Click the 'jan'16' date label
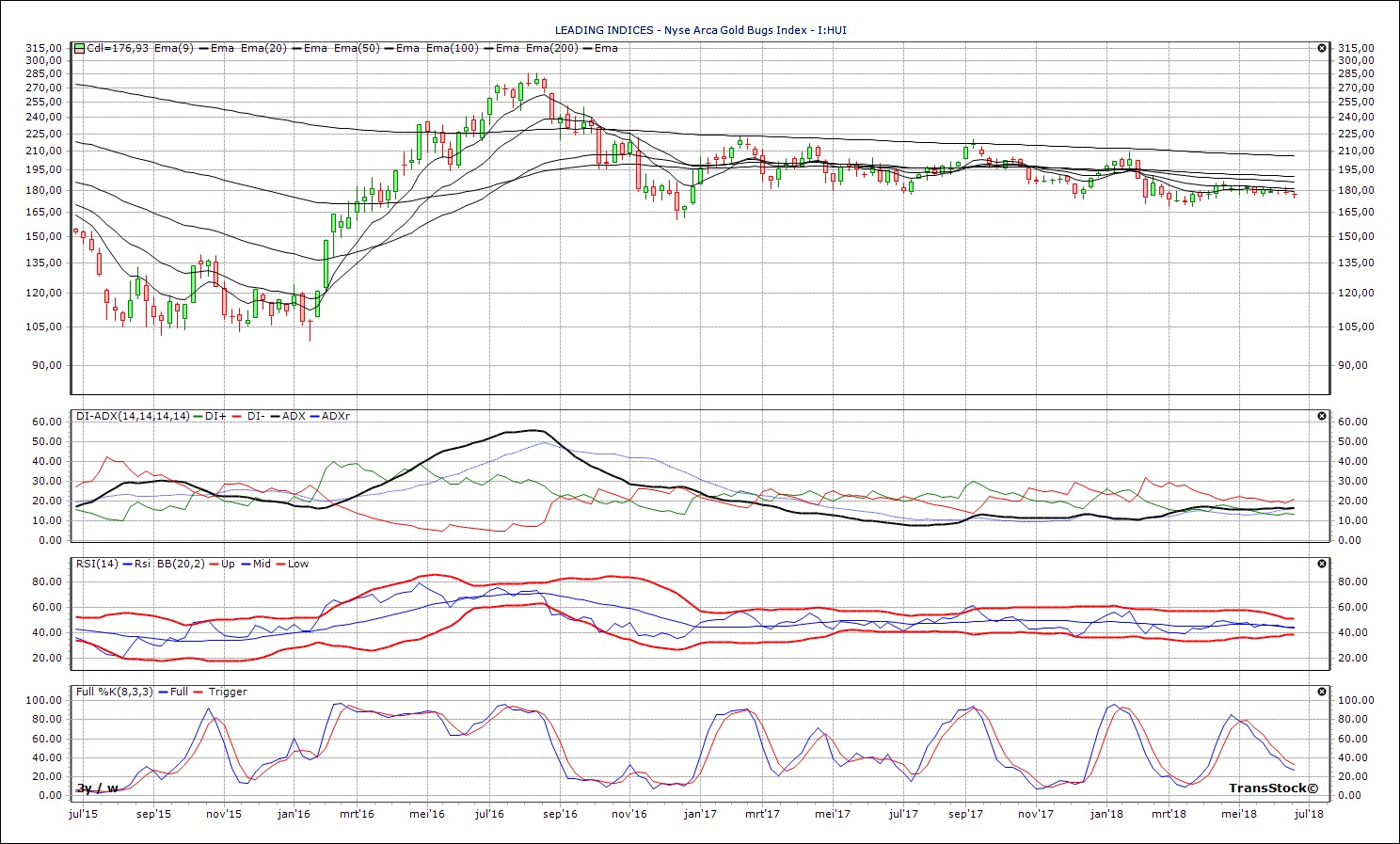The width and height of the screenshot is (1400, 844). [x=294, y=814]
